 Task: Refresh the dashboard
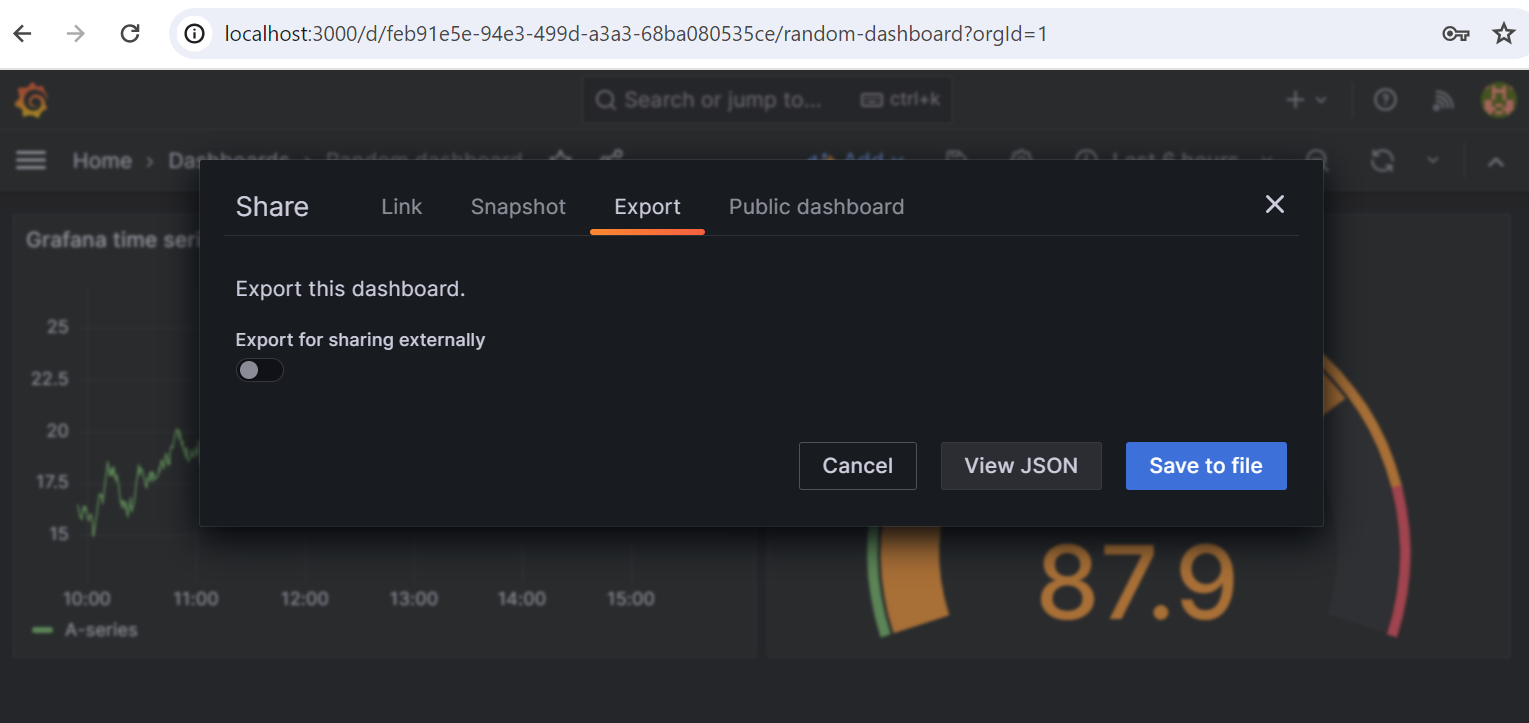pyautogui.click(x=1382, y=160)
